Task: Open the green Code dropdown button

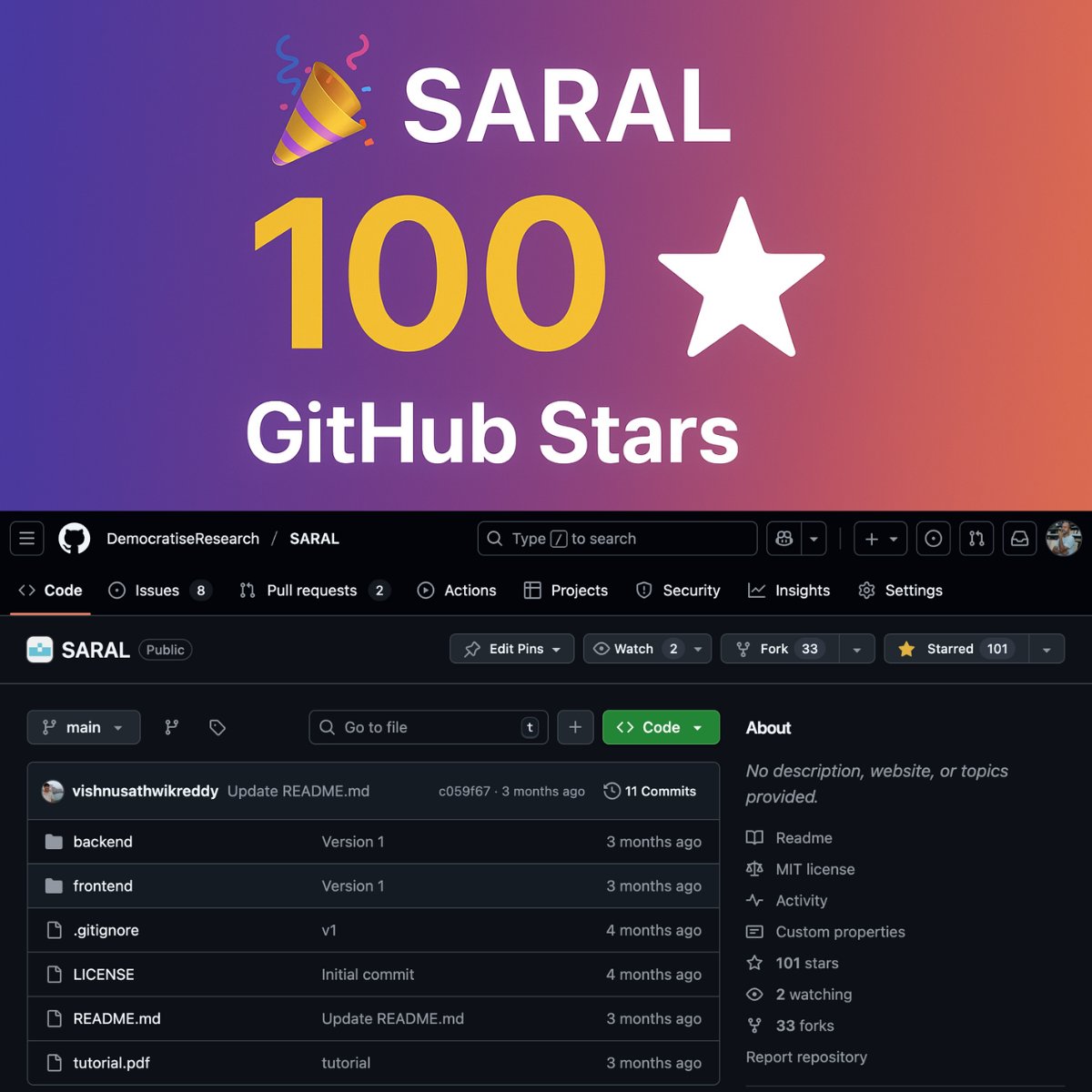Action: [661, 727]
